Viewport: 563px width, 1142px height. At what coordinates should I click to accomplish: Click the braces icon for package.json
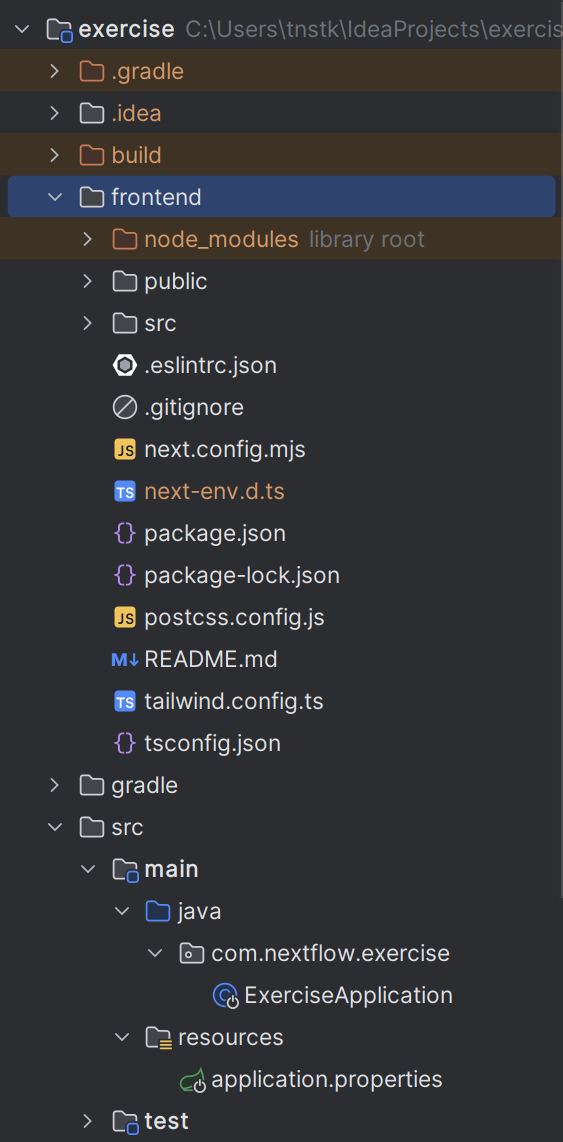coord(125,534)
